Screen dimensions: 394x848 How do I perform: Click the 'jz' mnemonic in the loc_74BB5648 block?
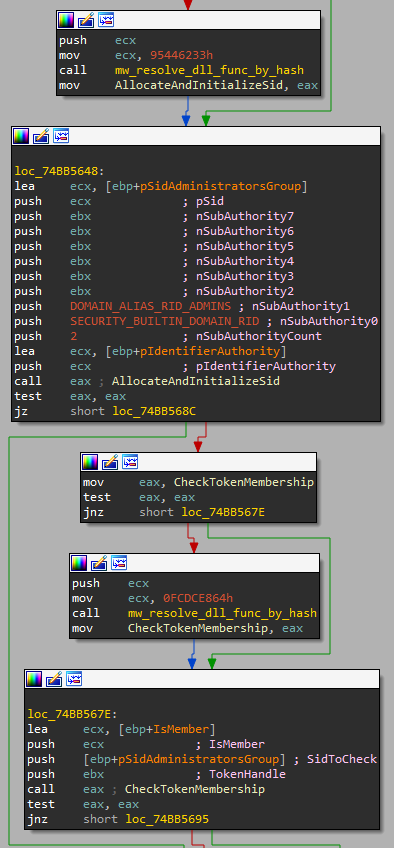21,412
